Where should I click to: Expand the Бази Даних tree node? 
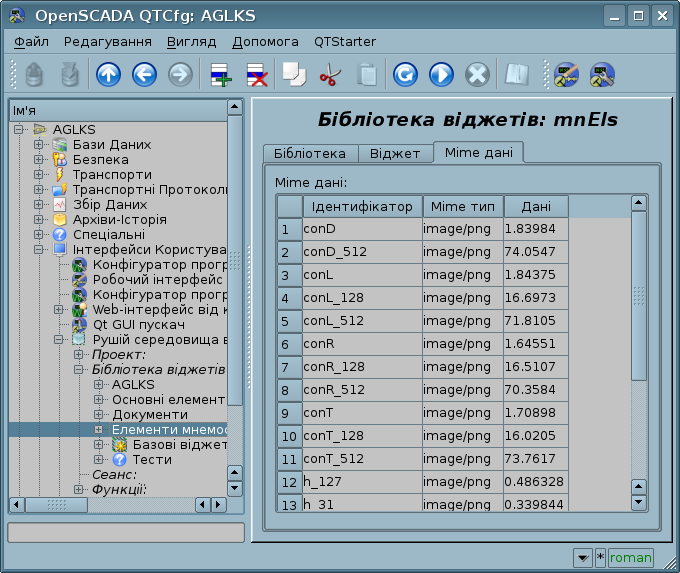point(39,144)
